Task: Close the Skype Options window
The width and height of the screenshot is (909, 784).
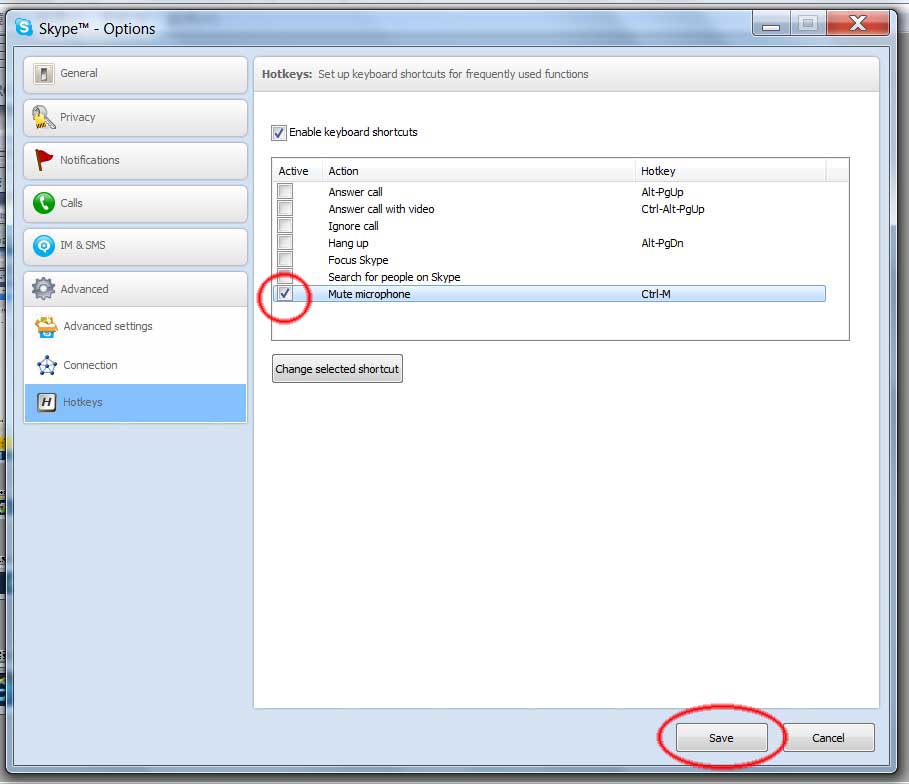Action: tap(858, 23)
